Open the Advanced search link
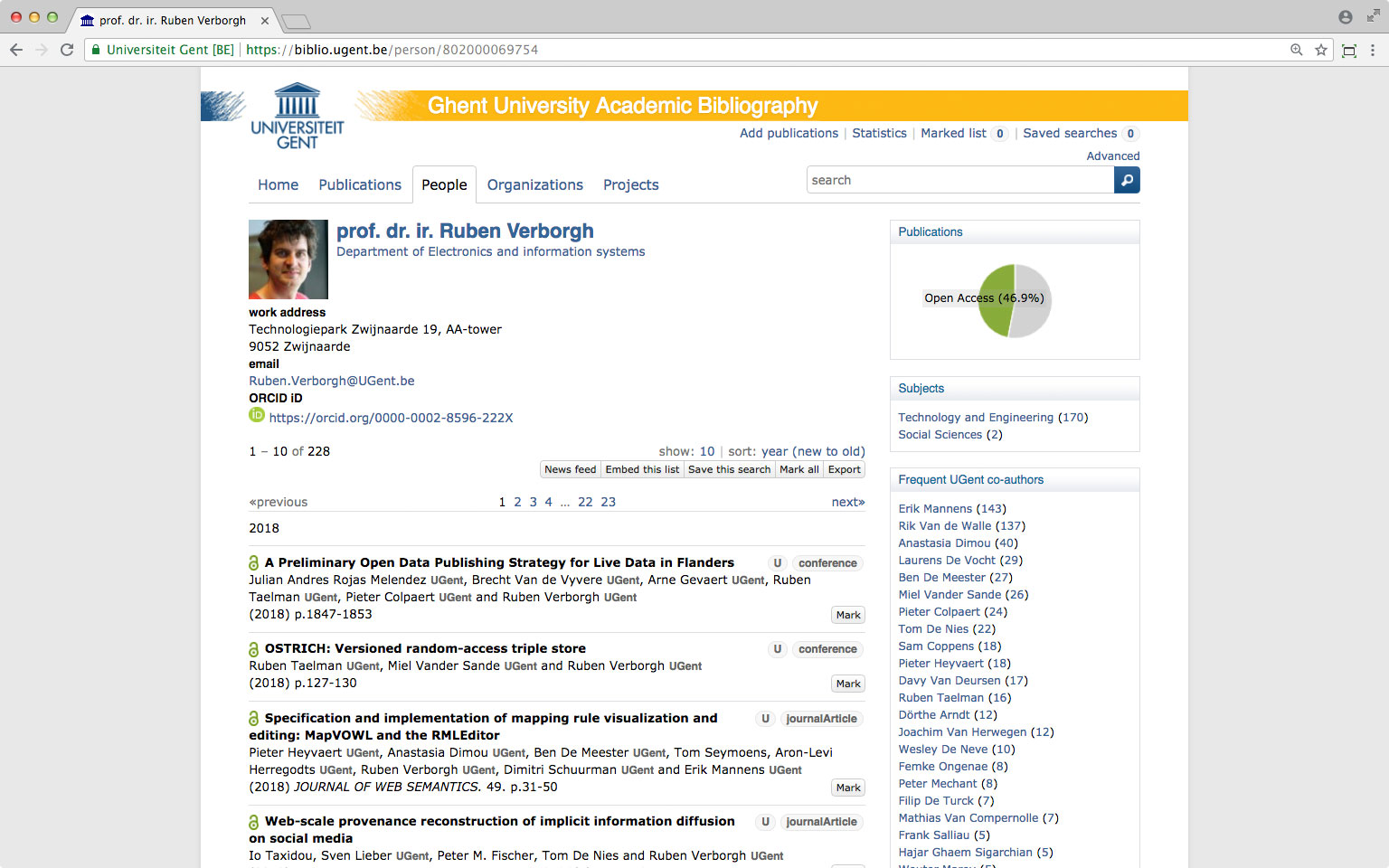The width and height of the screenshot is (1389, 868). click(1112, 156)
